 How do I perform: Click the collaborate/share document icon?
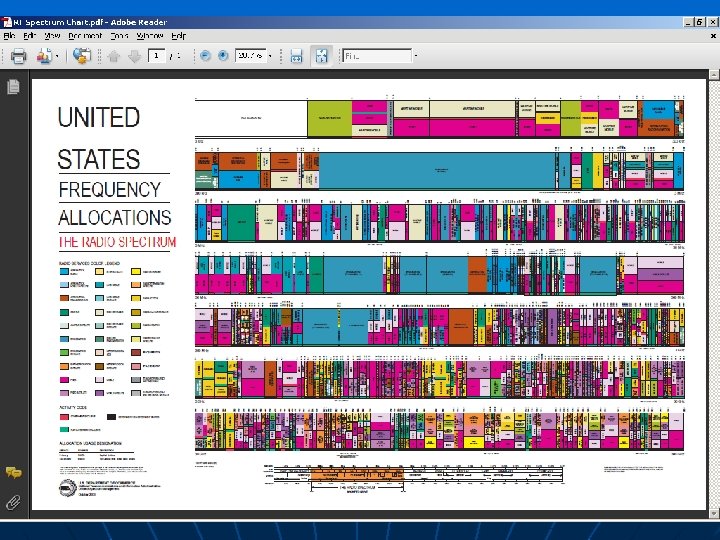click(x=44, y=56)
